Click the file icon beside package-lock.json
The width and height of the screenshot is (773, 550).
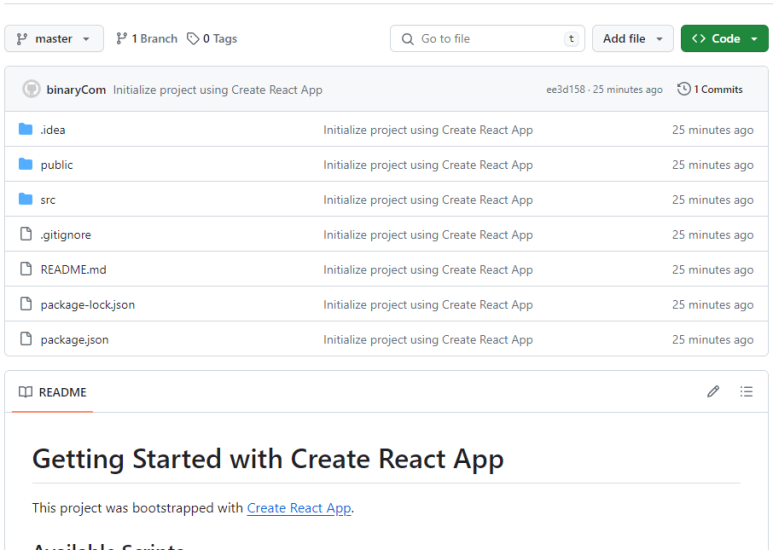click(26, 304)
